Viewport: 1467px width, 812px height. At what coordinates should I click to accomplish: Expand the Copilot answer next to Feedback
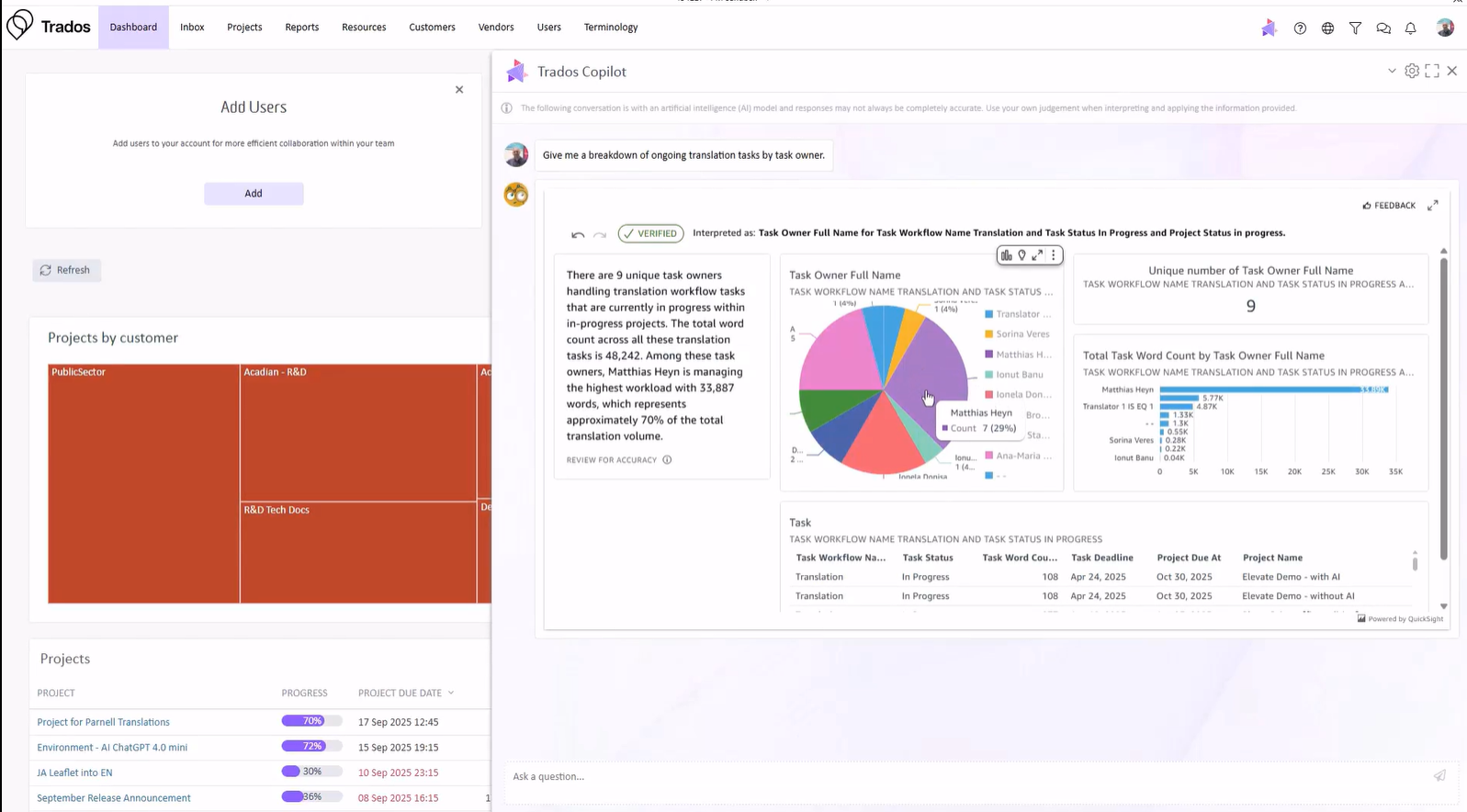click(x=1433, y=206)
